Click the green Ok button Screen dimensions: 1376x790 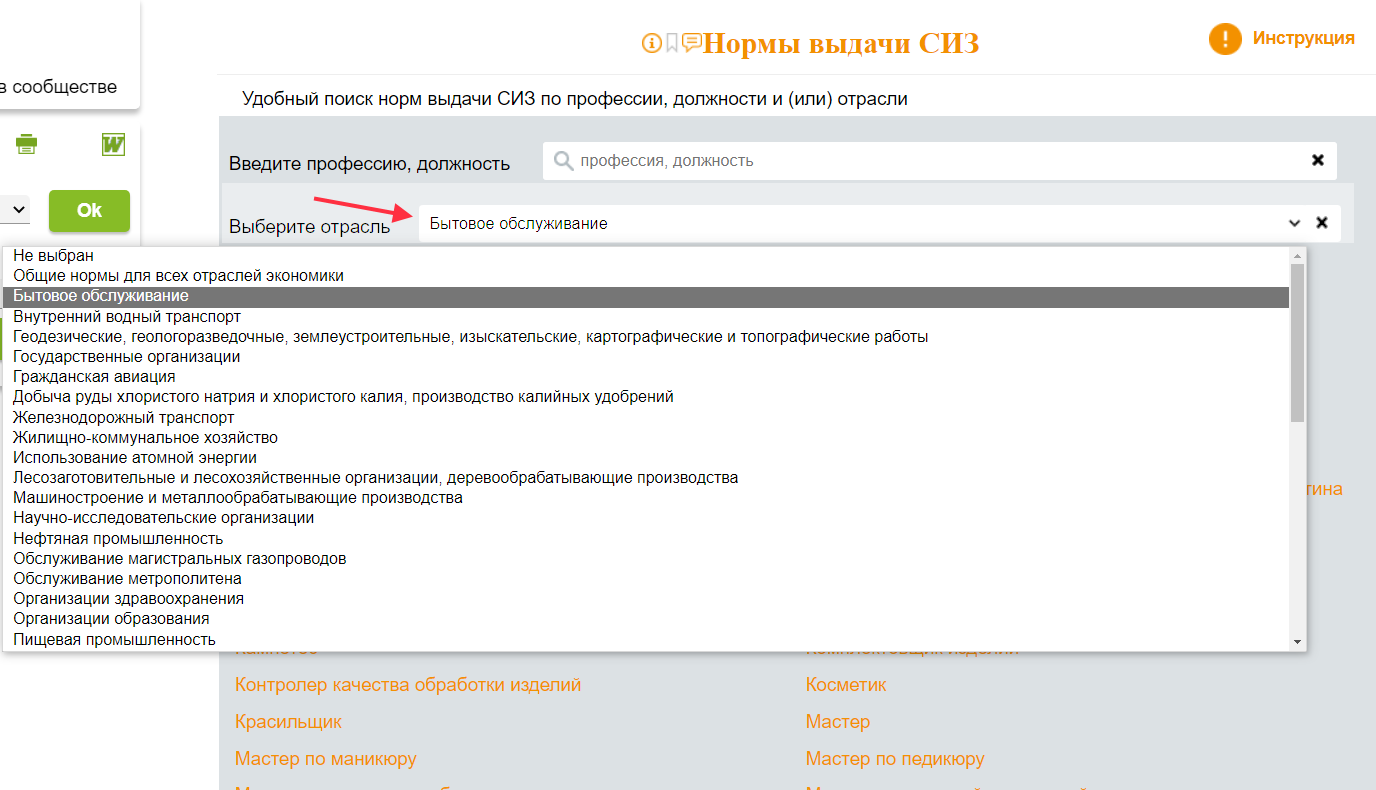pos(89,210)
